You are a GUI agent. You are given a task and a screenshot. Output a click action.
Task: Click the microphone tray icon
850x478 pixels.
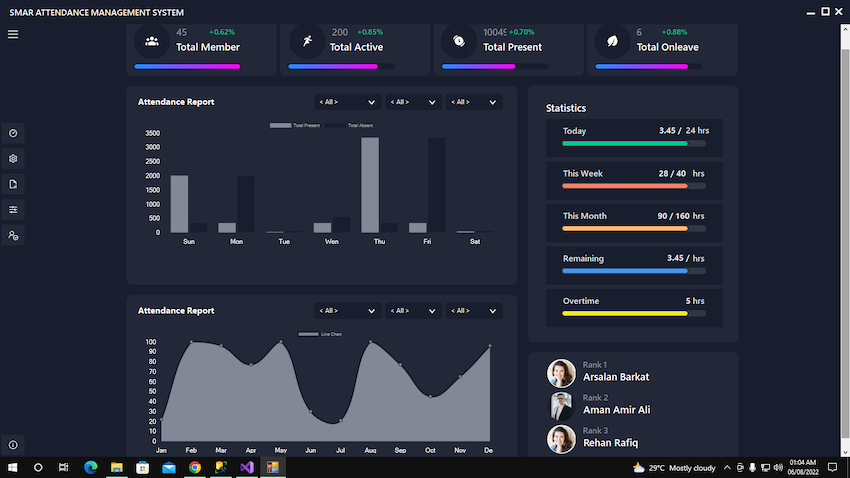[x=752, y=468]
